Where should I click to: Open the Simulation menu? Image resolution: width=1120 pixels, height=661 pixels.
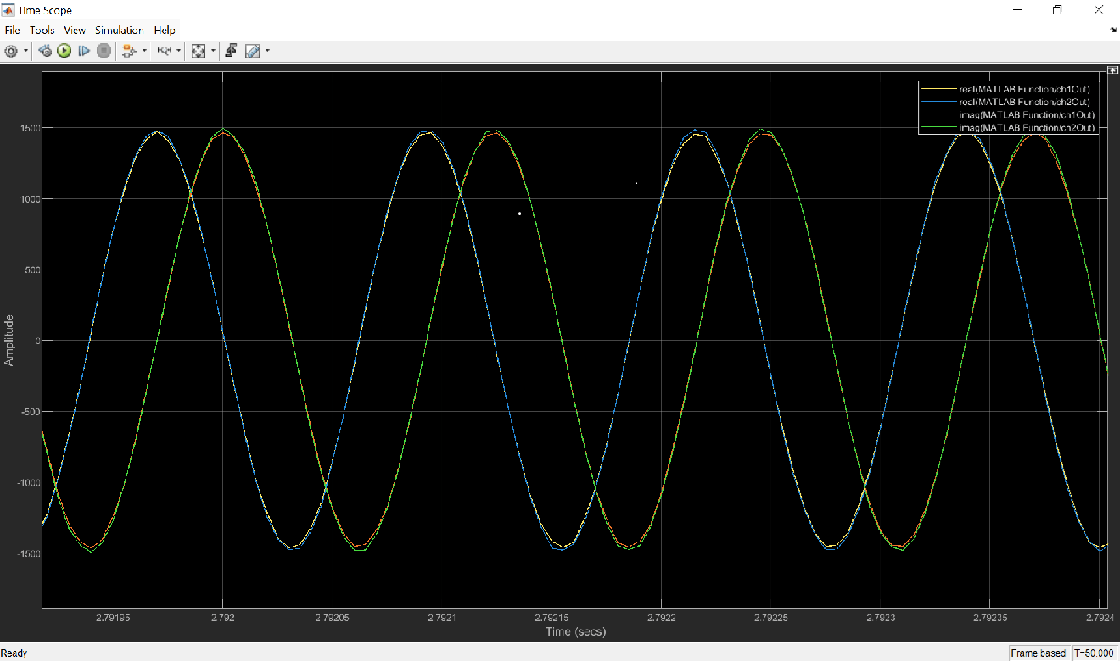[119, 30]
